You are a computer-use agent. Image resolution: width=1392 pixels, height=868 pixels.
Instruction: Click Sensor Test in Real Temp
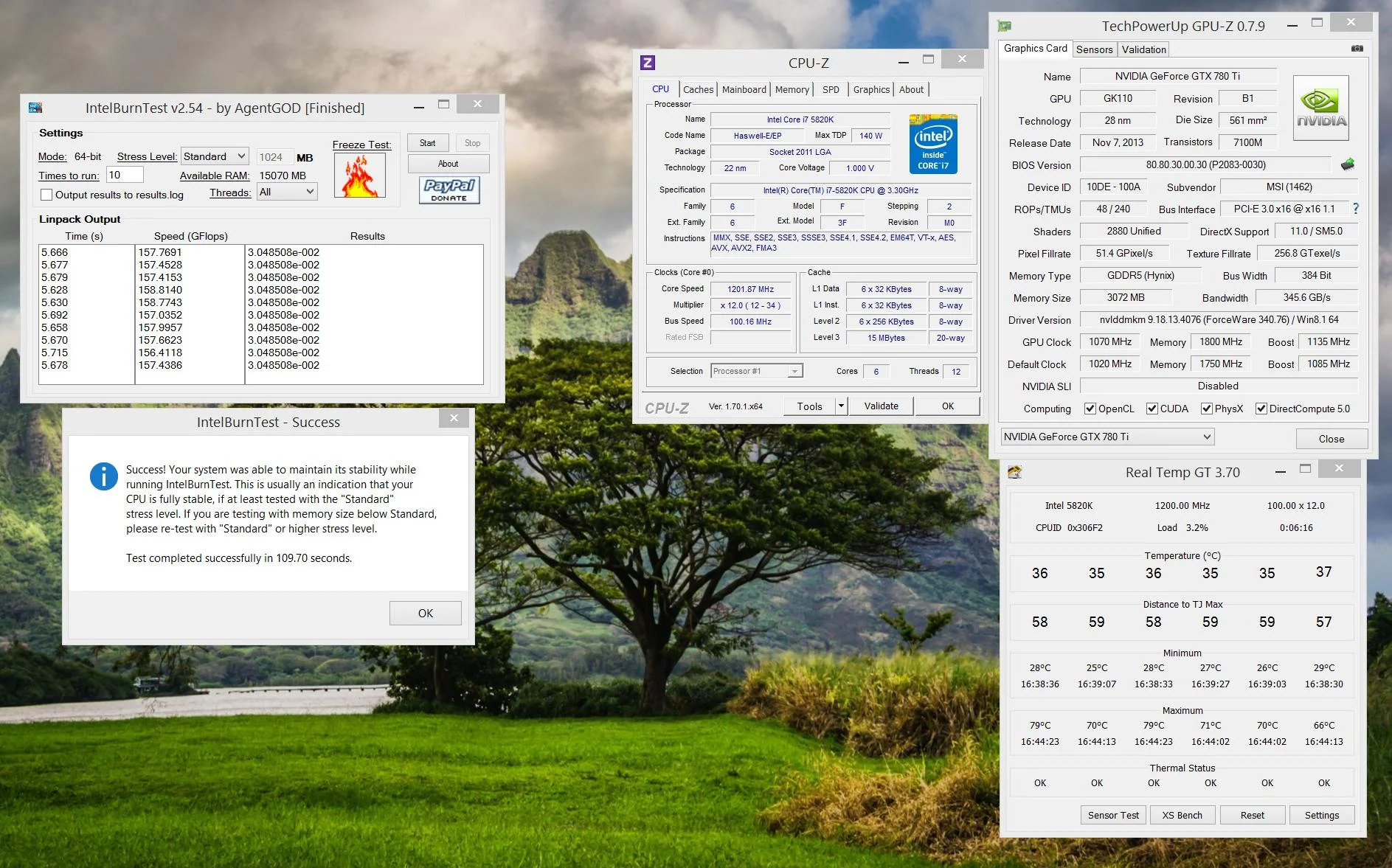1113,815
